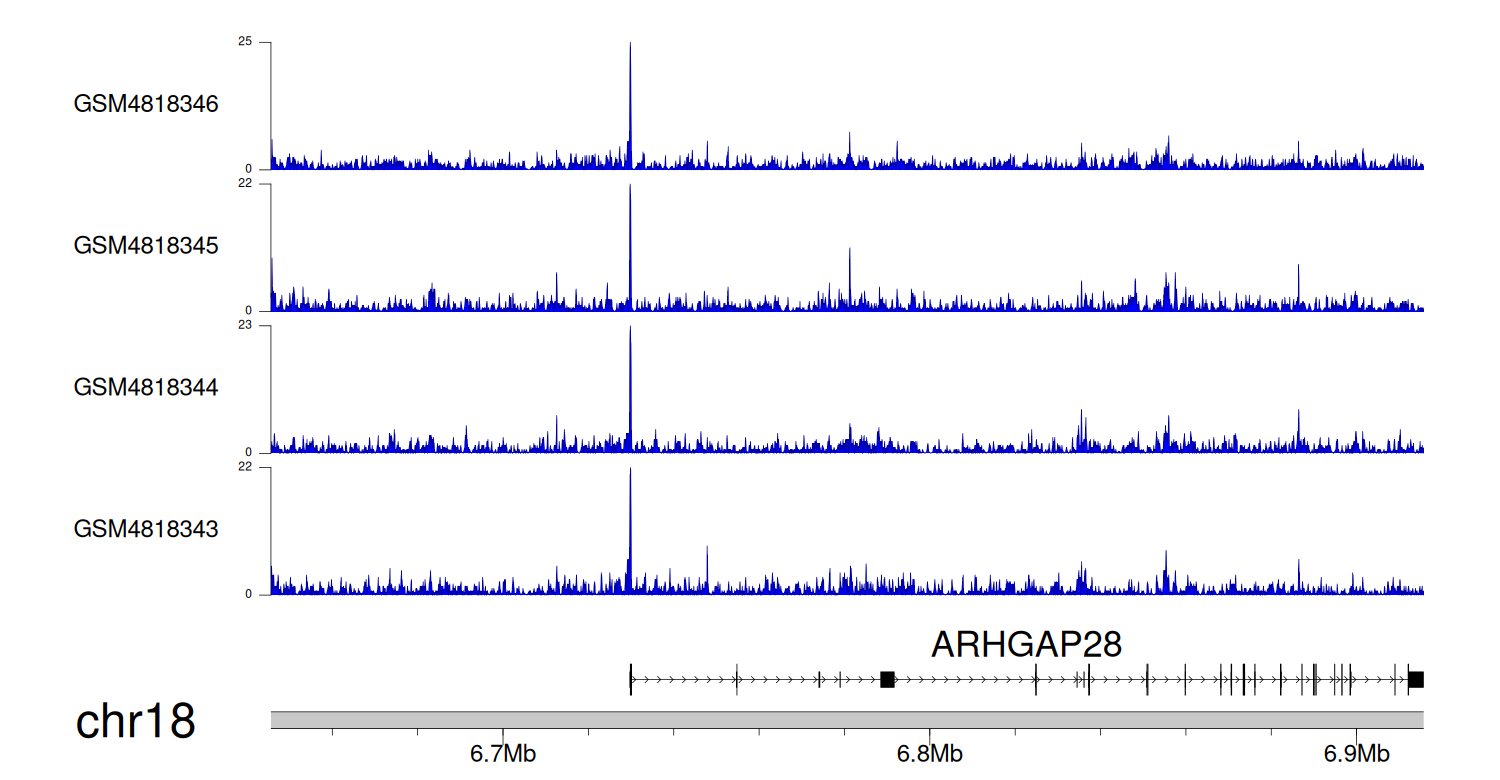
Task: Click the first exon of ARHGAP28 gene
Action: click(x=631, y=679)
